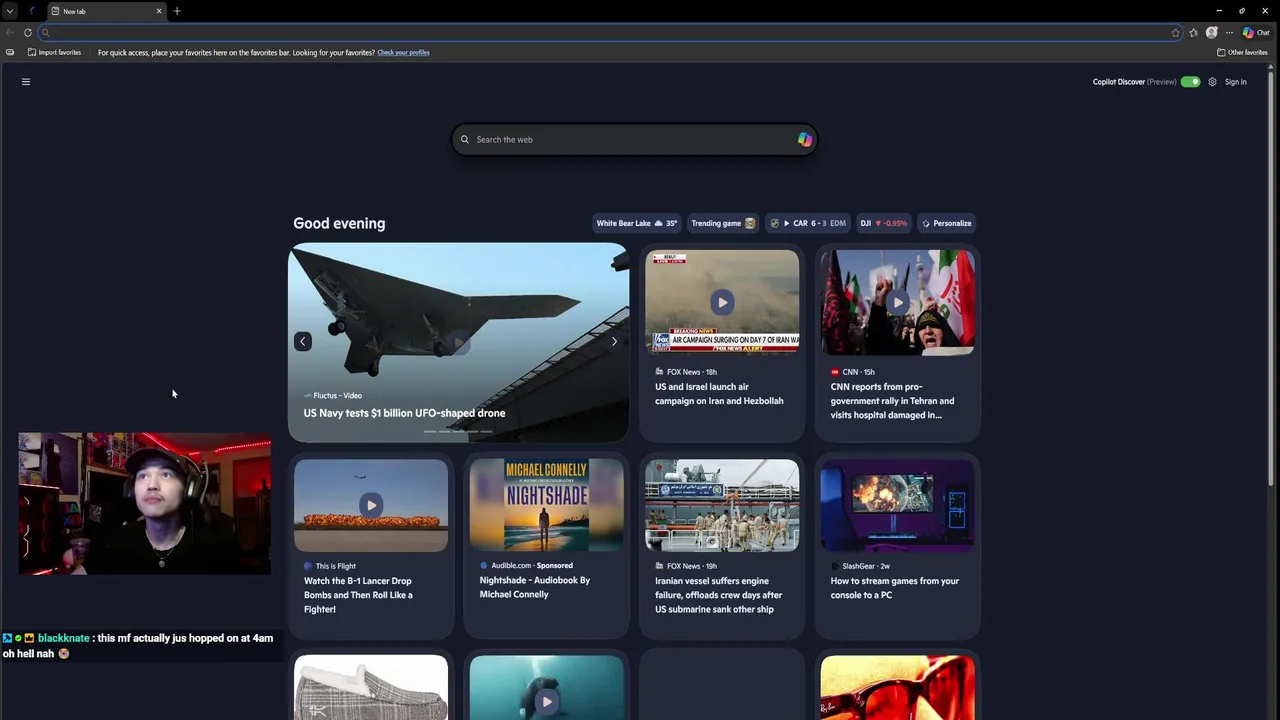1280x720 pixels.
Task: Open Iranian vessel suffers engine failure headline
Action: 719,595
